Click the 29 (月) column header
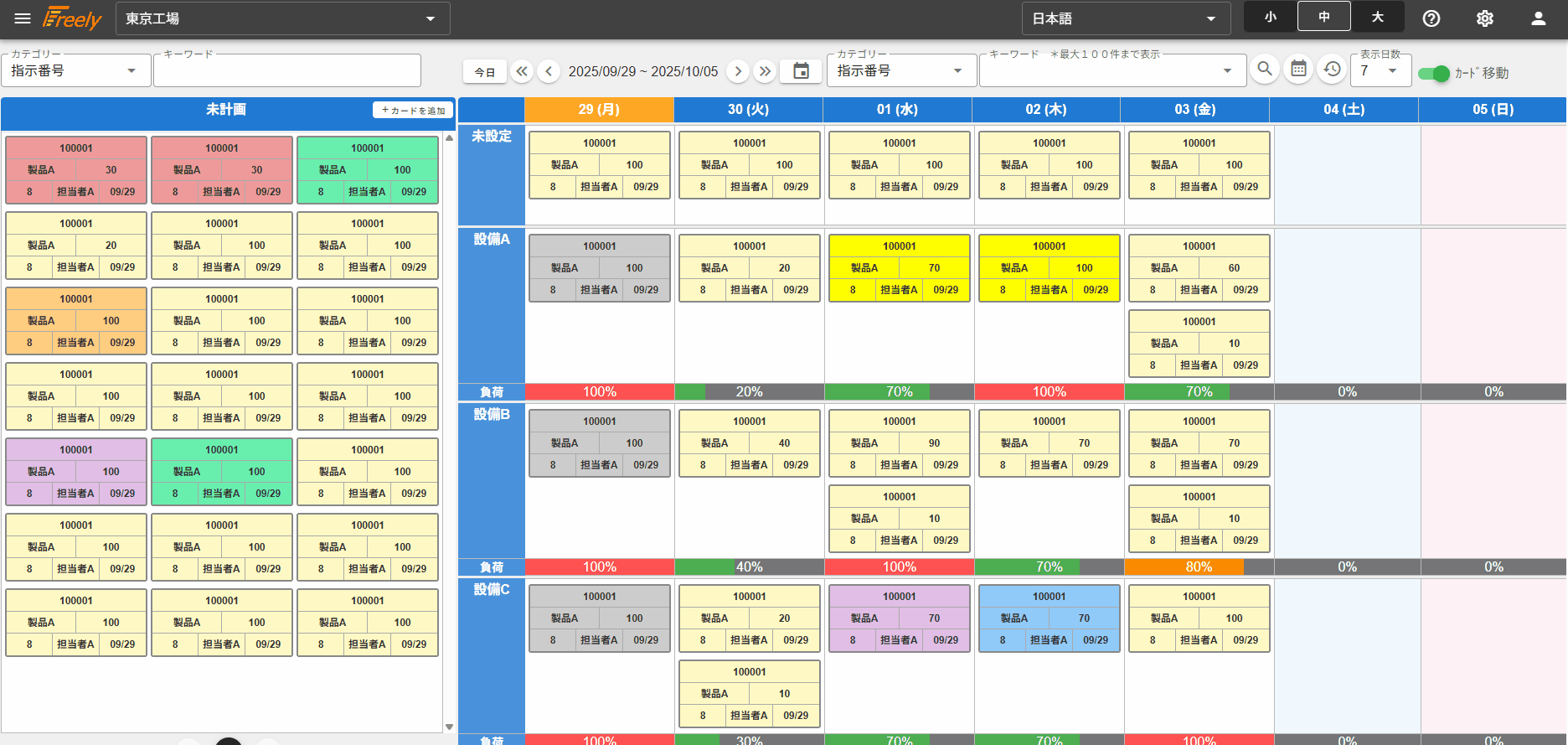The height and width of the screenshot is (745, 1568). [599, 110]
